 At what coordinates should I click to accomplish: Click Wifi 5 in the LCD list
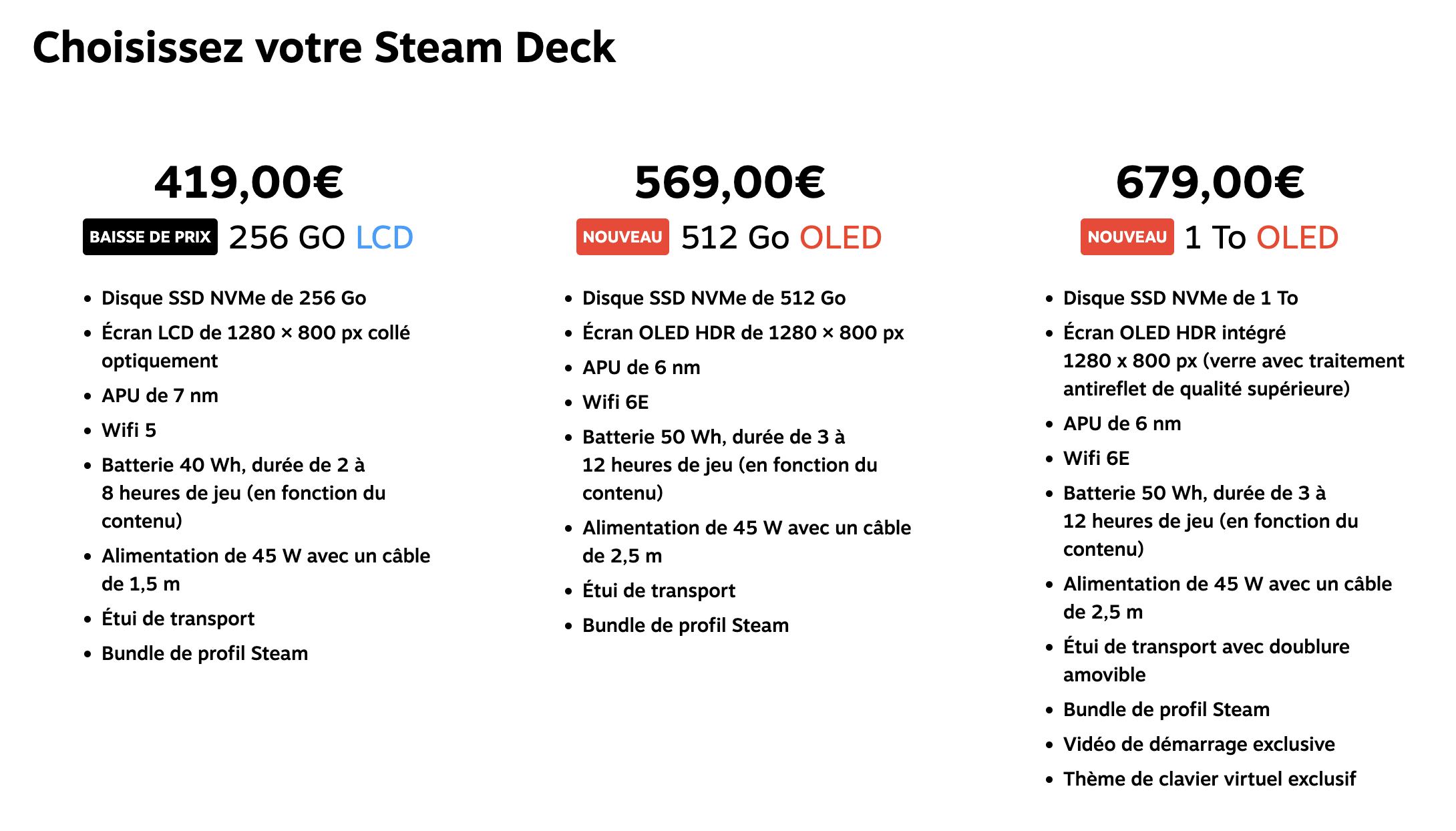129,430
